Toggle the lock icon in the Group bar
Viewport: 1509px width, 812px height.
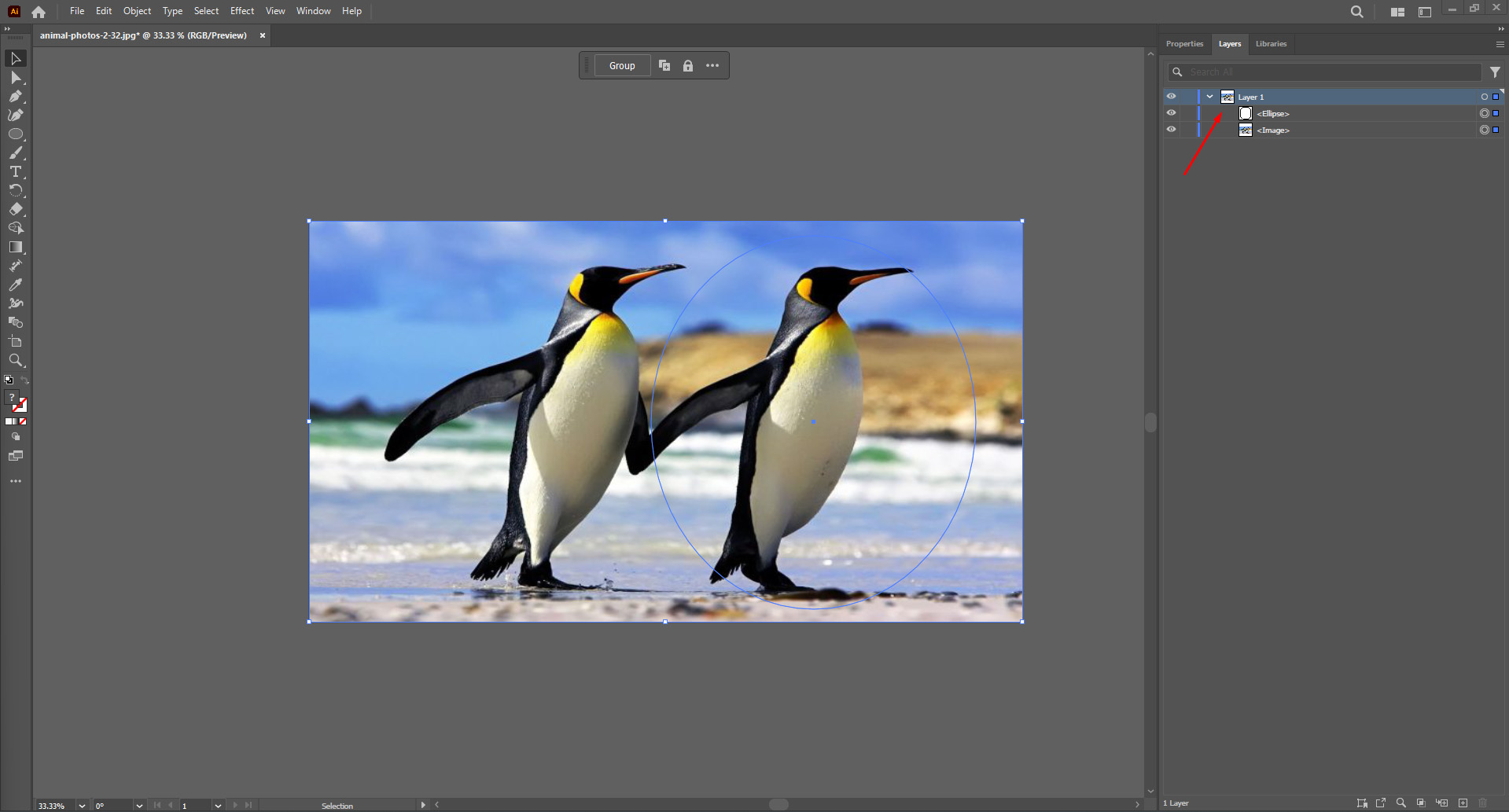pos(688,65)
